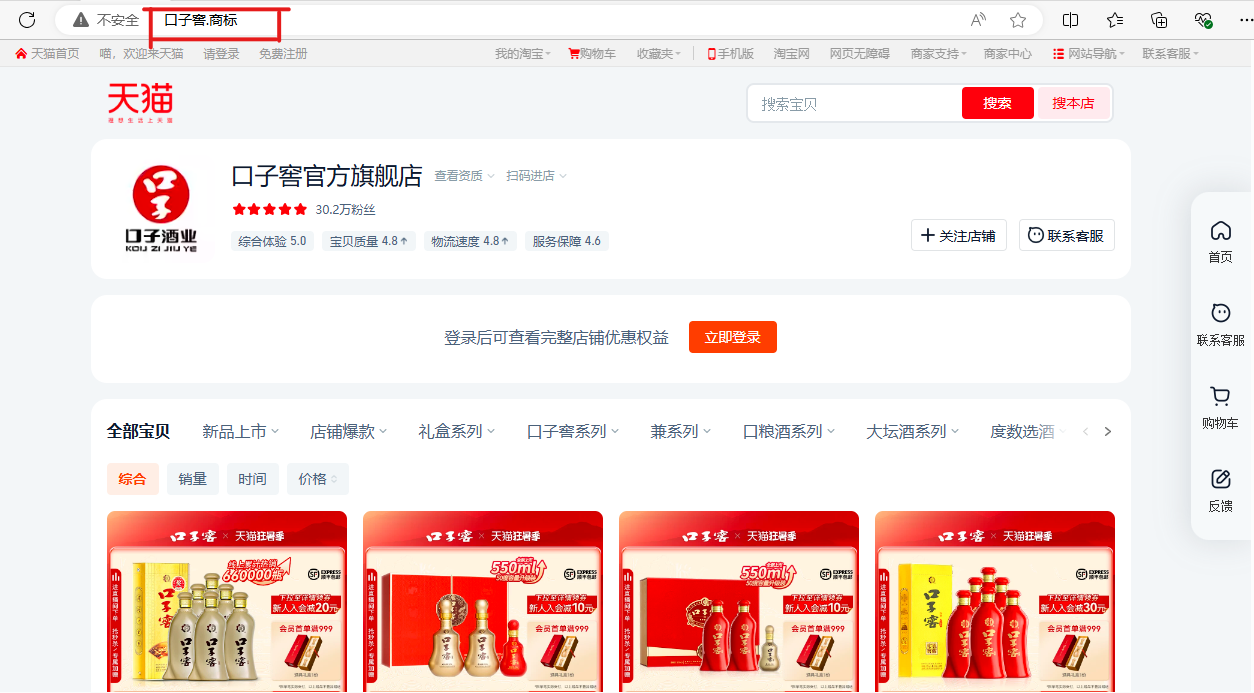The image size is (1254, 693).
Task: Open the browser collections icon
Action: (x=1159, y=20)
